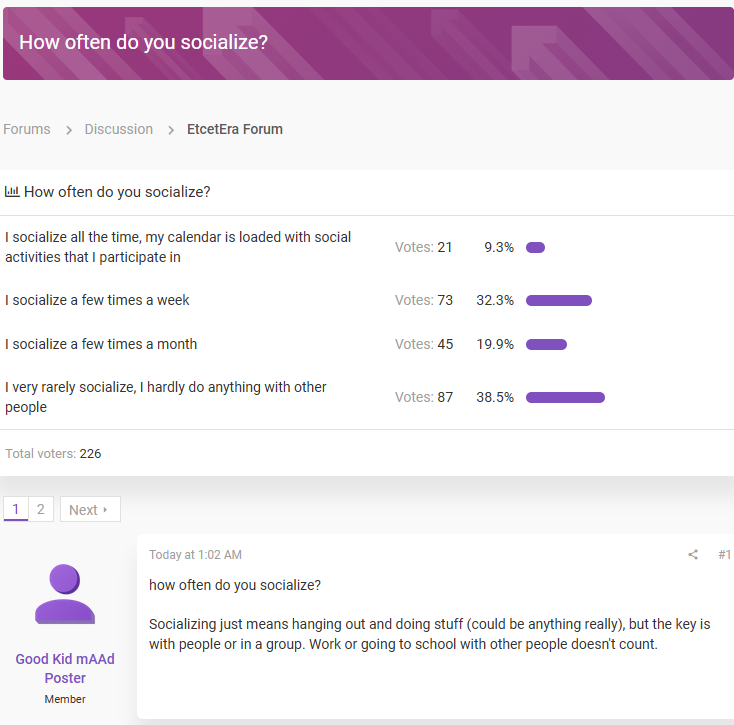The width and height of the screenshot is (734, 725).
Task: Click the 9.3% poll result bar
Action: click(535, 247)
